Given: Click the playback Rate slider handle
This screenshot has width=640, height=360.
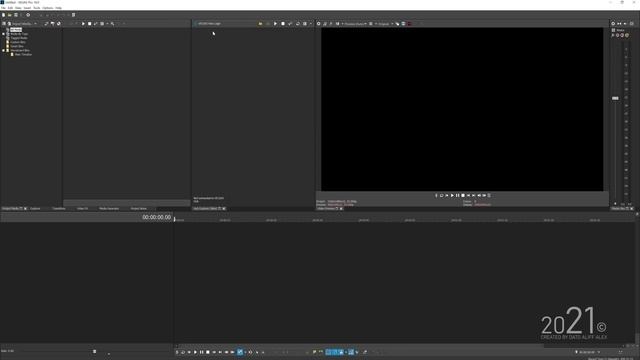Looking at the screenshot, I should pyautogui.click(x=95, y=351).
